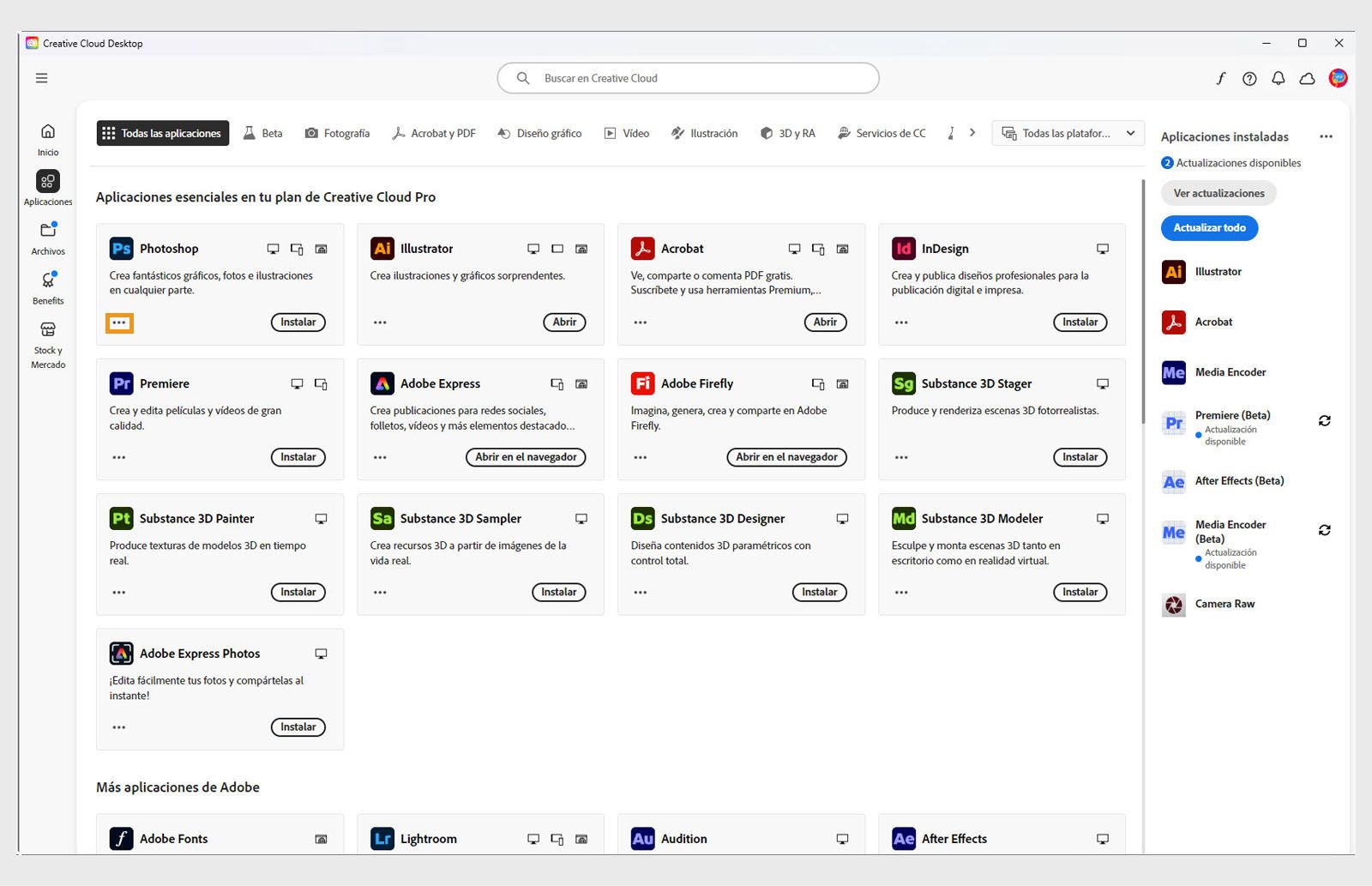1372x886 pixels.
Task: Click the Aplicaciones sidebar icon
Action: [x=48, y=181]
